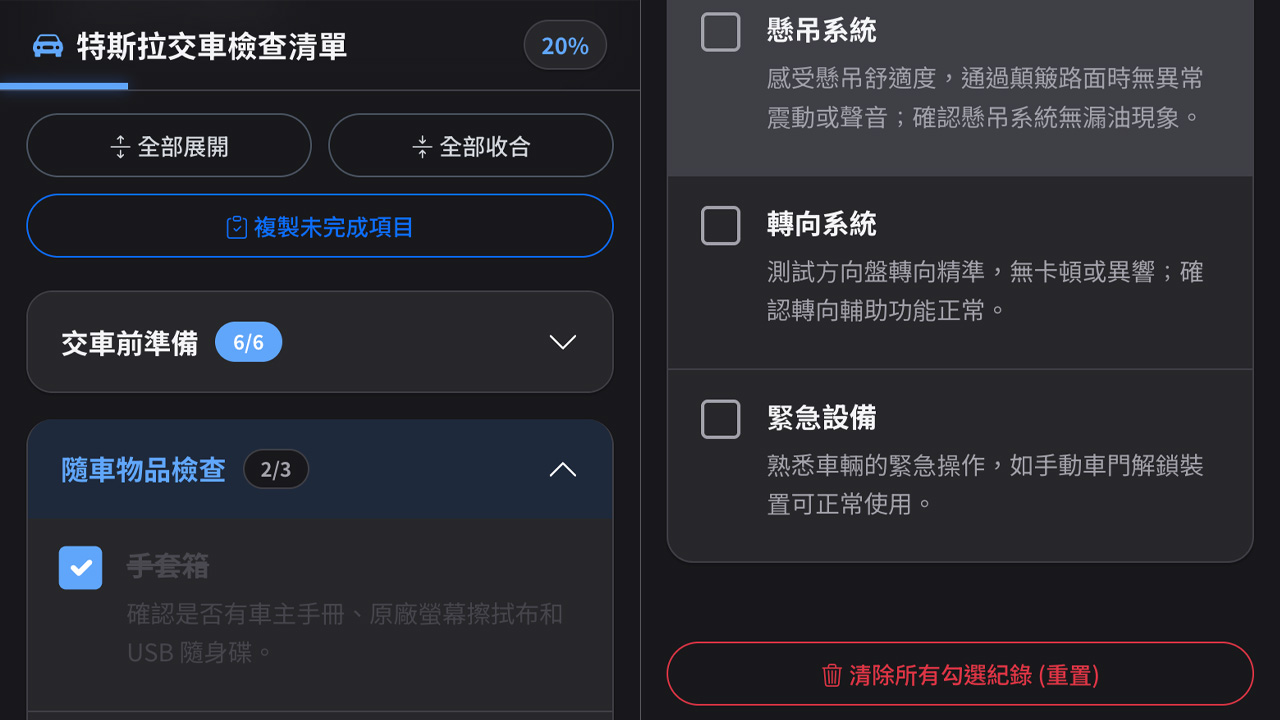Image resolution: width=1280 pixels, height=720 pixels.
Task: Uncheck the 手套箱 checkbox
Action: click(x=81, y=567)
